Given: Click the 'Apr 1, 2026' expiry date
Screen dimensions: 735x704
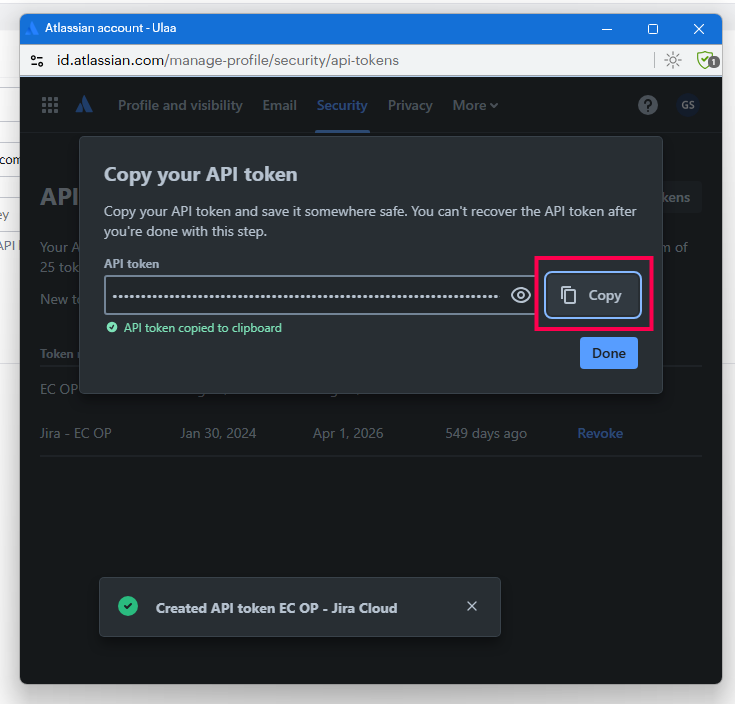Looking at the screenshot, I should pyautogui.click(x=348, y=433).
